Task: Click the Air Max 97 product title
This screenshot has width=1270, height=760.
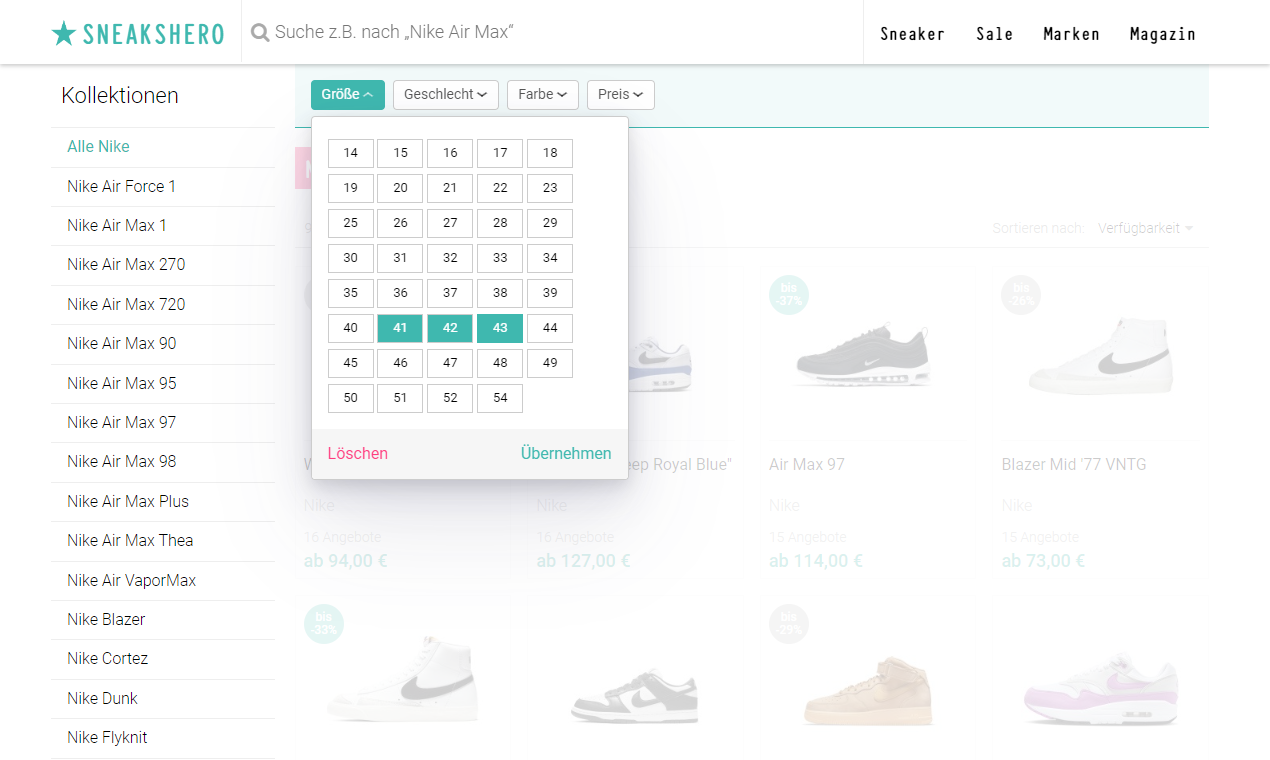Action: pyautogui.click(x=807, y=465)
